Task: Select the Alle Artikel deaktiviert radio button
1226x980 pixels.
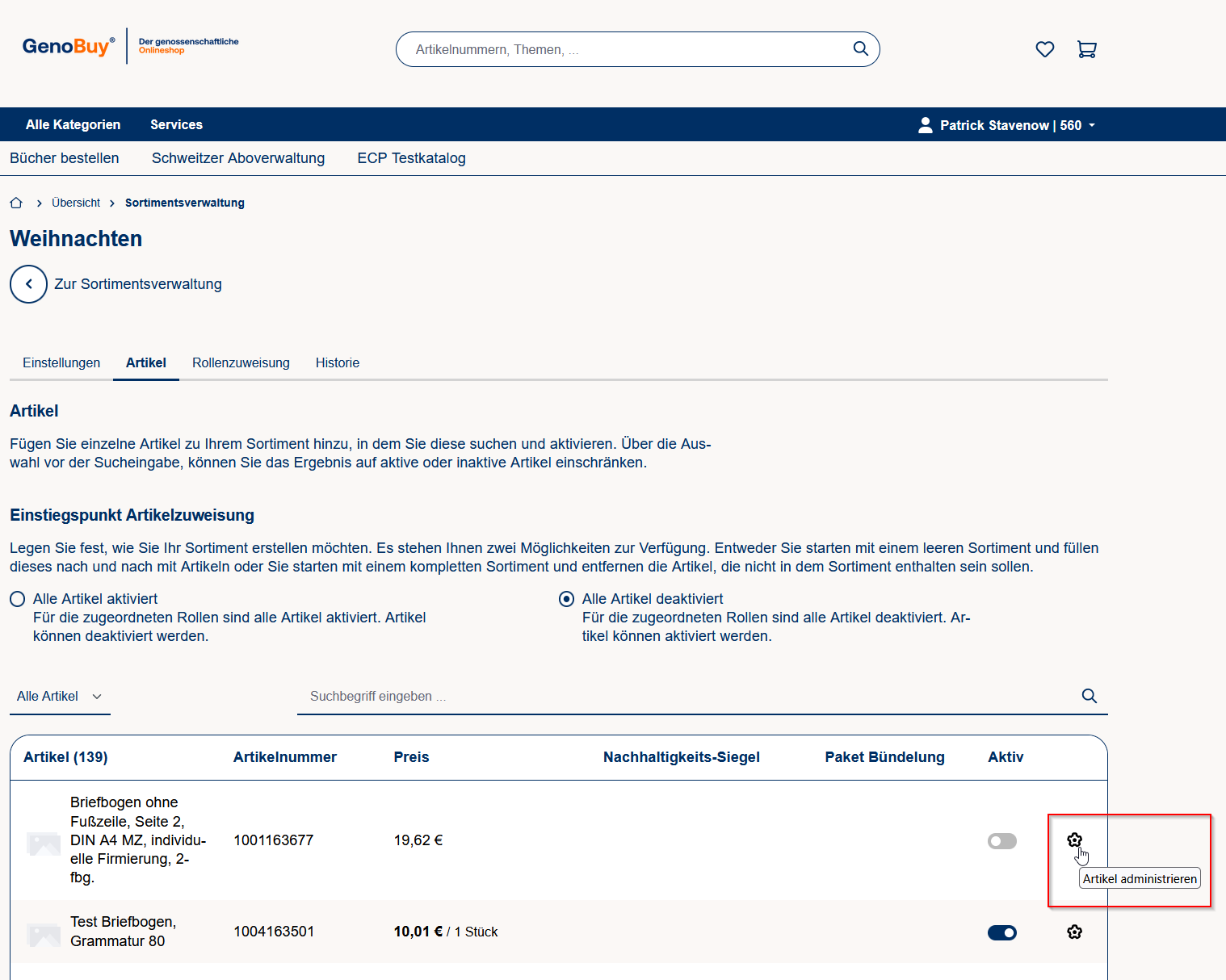Action: (567, 599)
